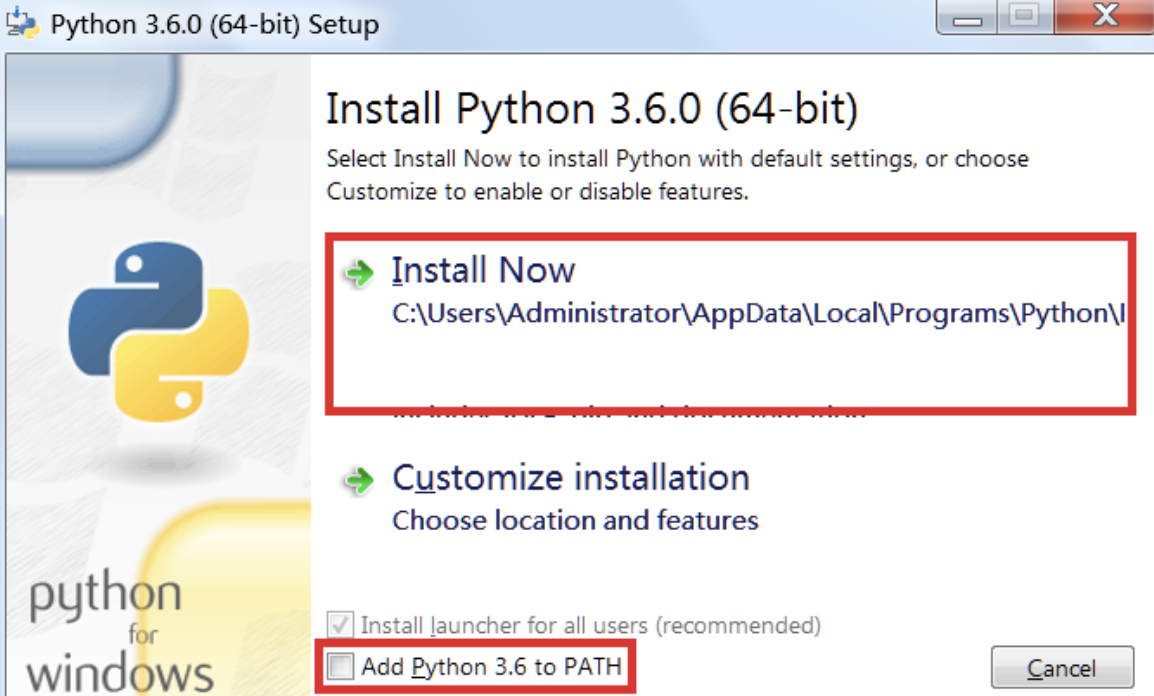Close the Python 3.6.0 Setup window

[1102, 17]
